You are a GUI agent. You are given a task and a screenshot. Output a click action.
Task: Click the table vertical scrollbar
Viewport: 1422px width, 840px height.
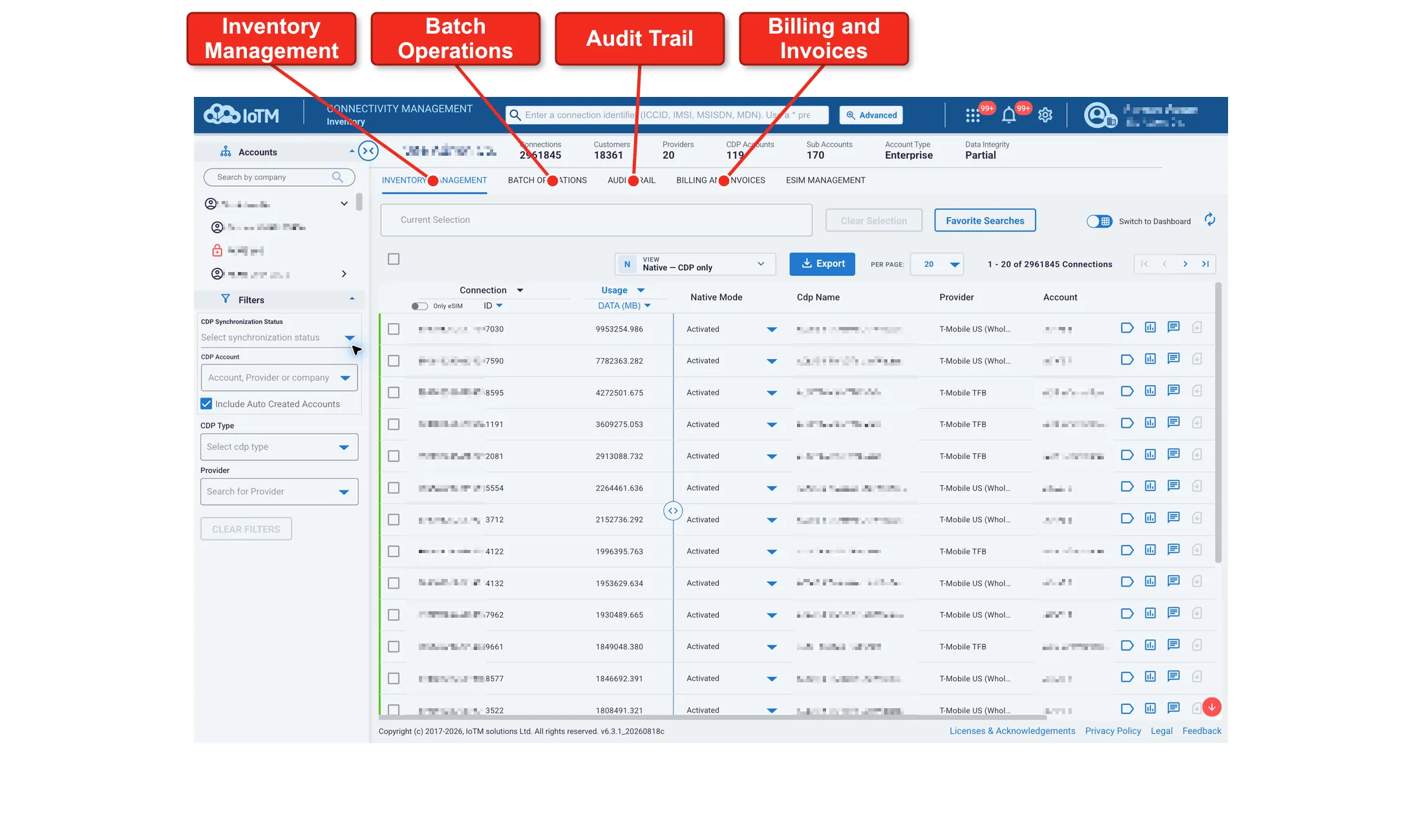[1218, 423]
